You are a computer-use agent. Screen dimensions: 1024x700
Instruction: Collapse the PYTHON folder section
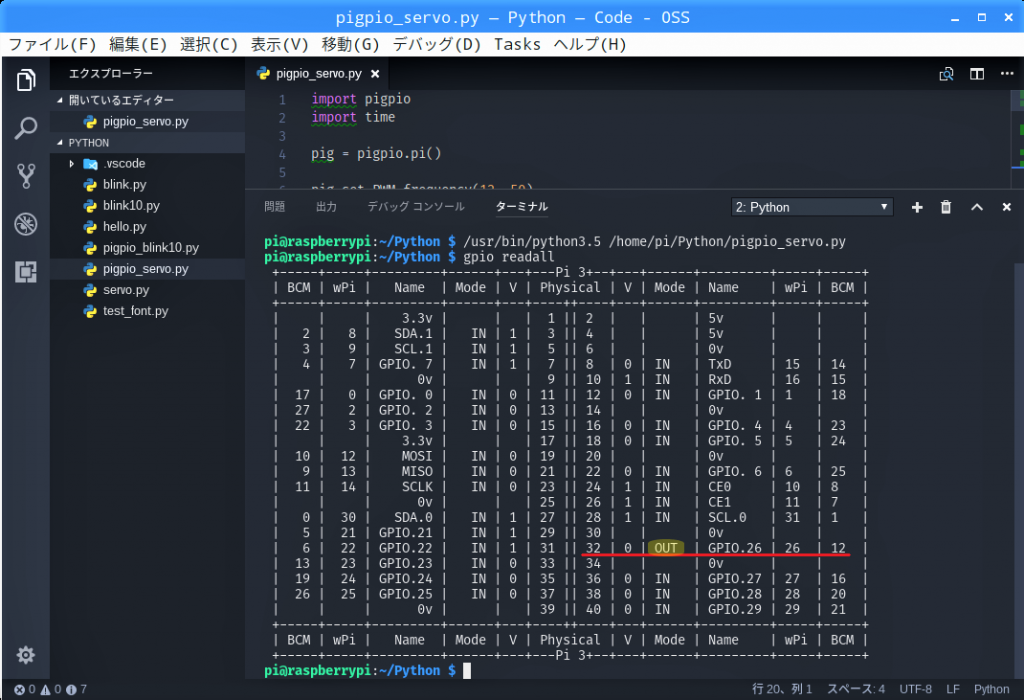(x=89, y=143)
